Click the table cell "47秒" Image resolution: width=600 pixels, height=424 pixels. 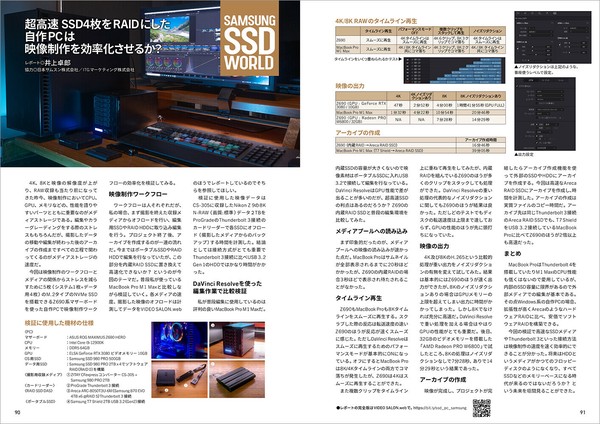click(x=398, y=105)
